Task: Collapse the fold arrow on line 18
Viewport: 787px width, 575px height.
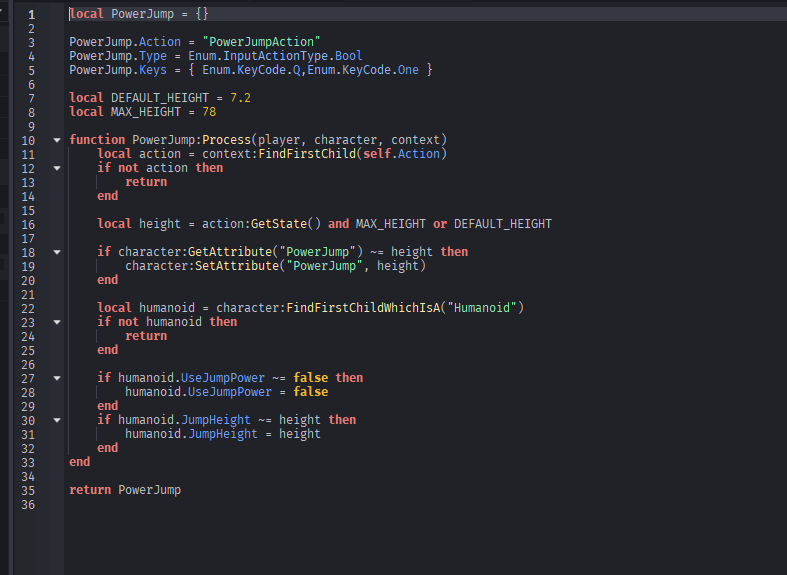Action: (x=57, y=252)
